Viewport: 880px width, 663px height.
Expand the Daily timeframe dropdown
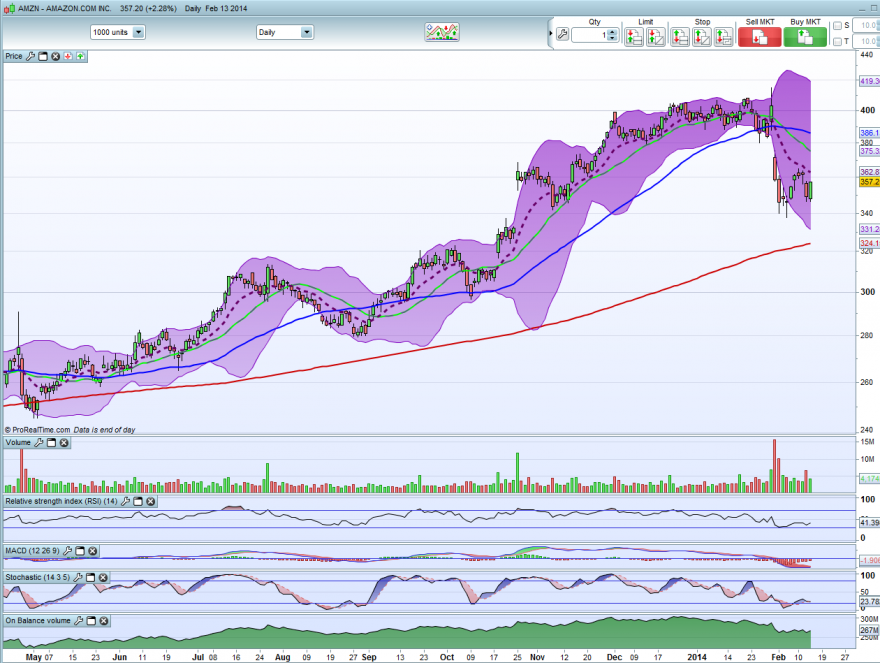point(306,33)
